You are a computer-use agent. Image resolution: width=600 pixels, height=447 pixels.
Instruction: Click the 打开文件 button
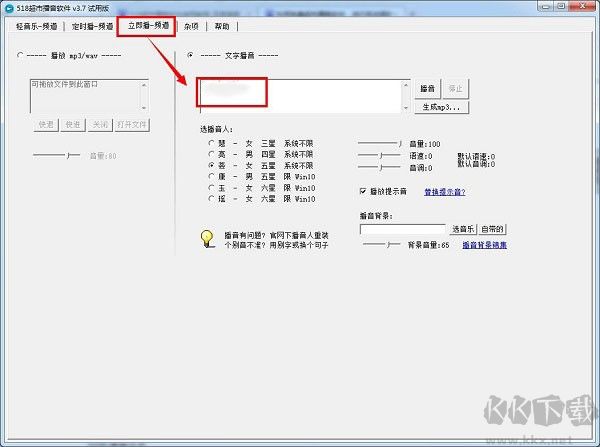tap(132, 125)
